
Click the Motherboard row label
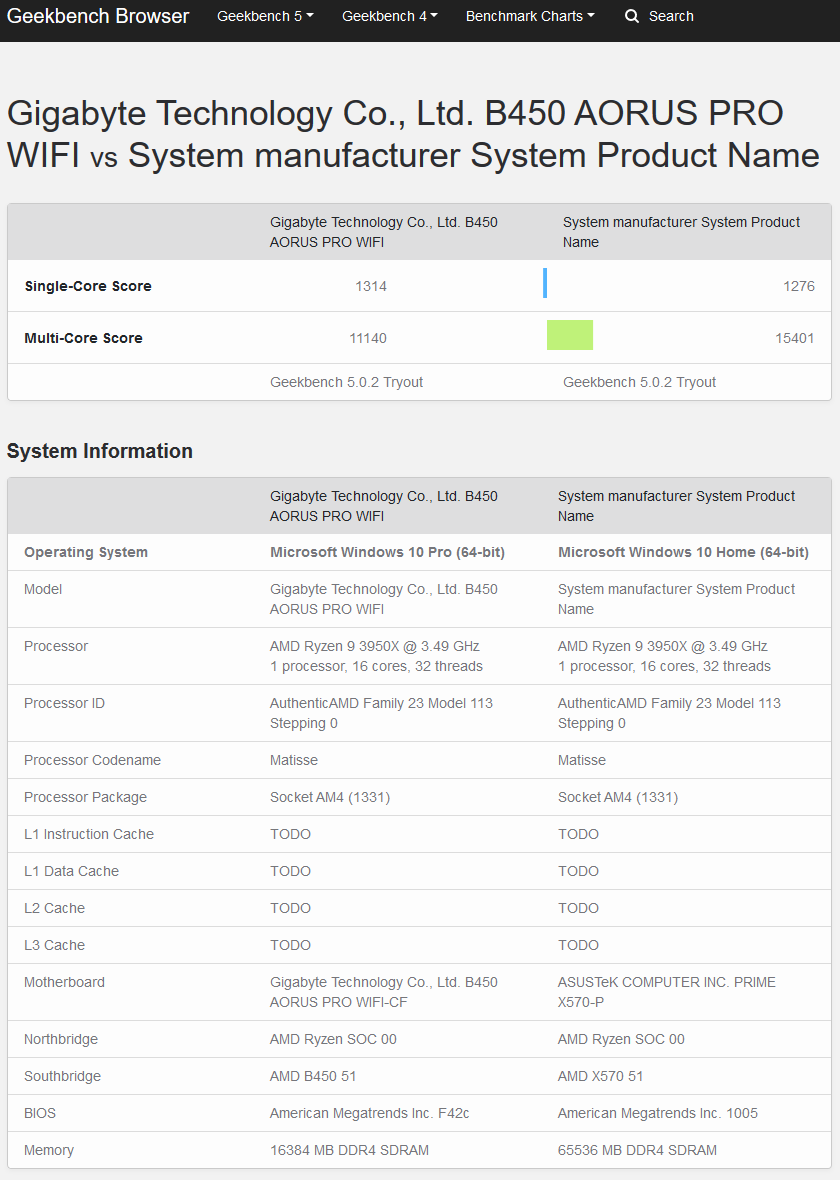(65, 982)
